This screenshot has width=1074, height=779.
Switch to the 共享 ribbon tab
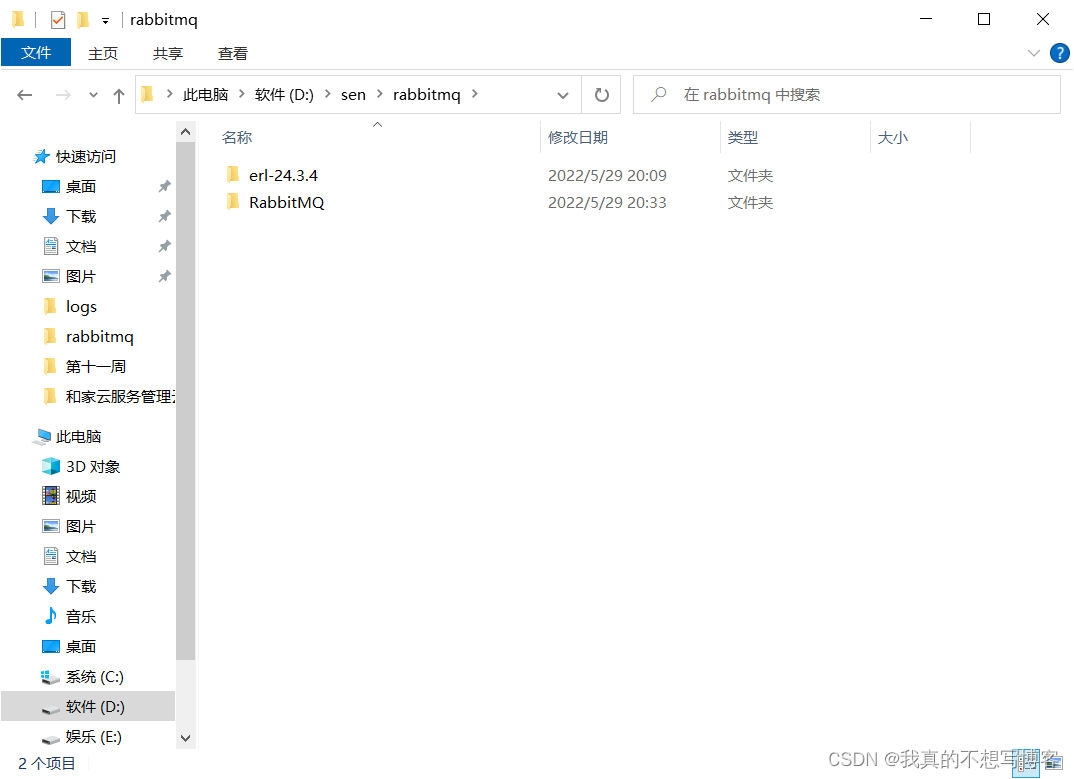[168, 53]
